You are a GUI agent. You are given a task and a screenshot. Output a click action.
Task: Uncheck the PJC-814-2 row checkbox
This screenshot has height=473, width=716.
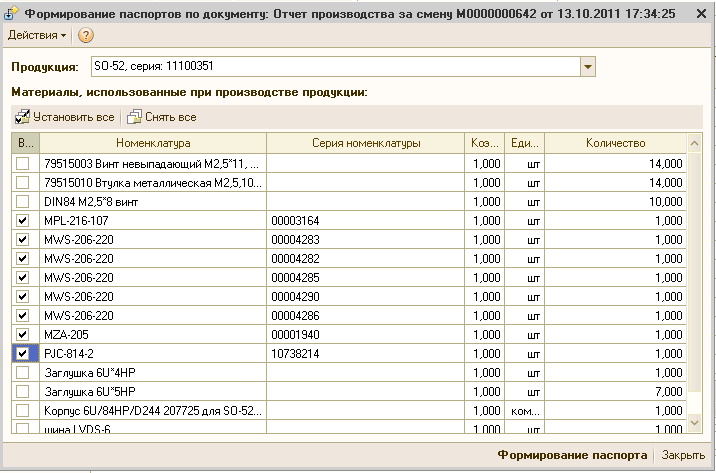22,354
